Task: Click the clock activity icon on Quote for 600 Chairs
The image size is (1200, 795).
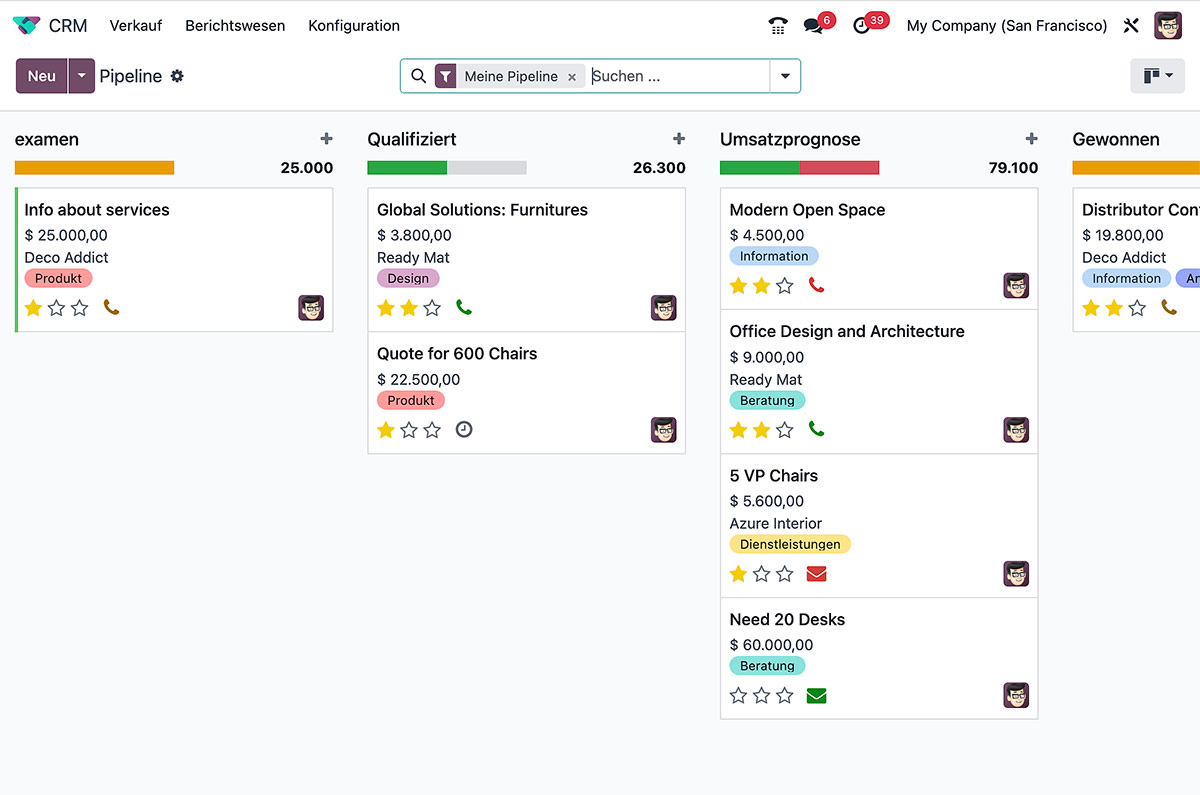Action: (x=463, y=429)
